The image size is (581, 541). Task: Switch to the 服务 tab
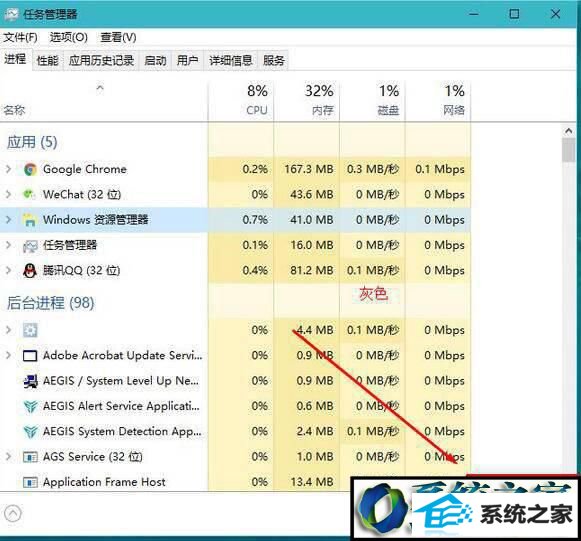[x=274, y=60]
